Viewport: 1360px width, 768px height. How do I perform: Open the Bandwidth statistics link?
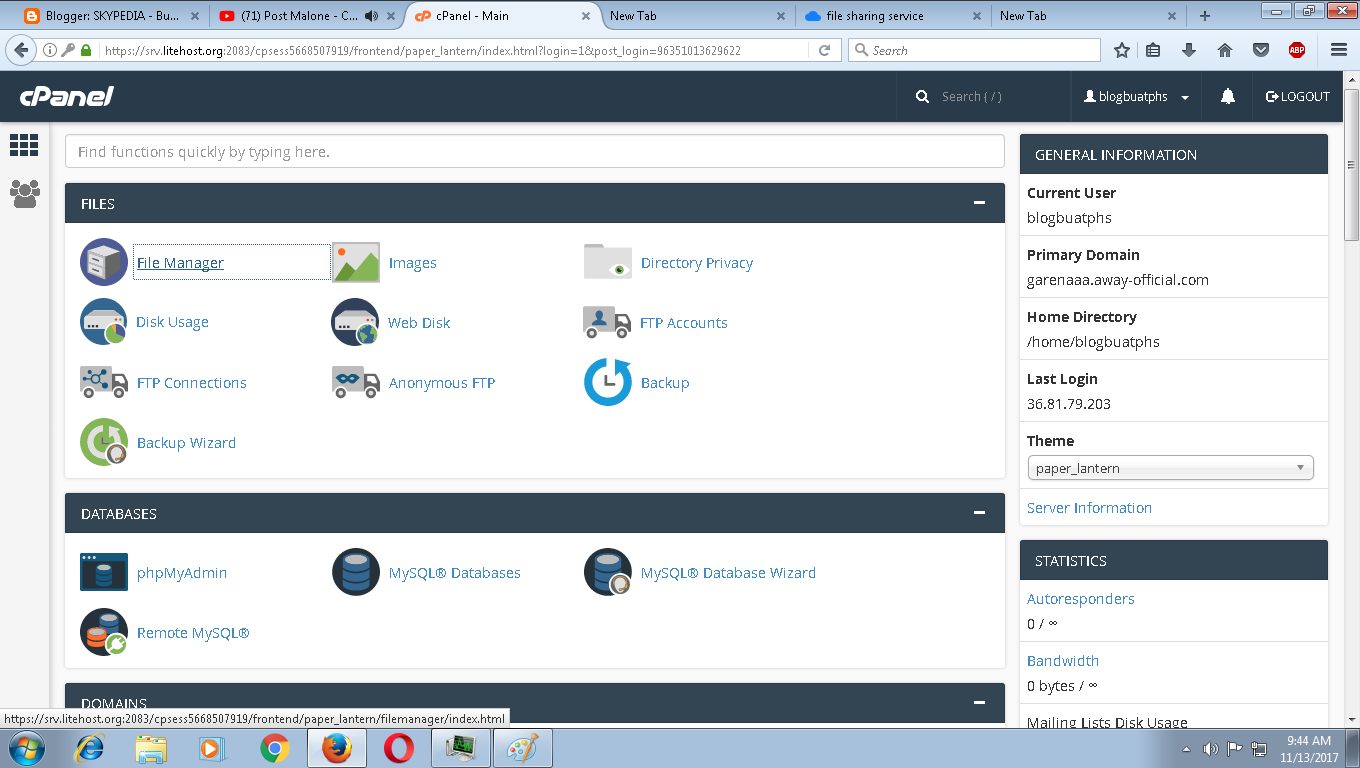point(1063,660)
